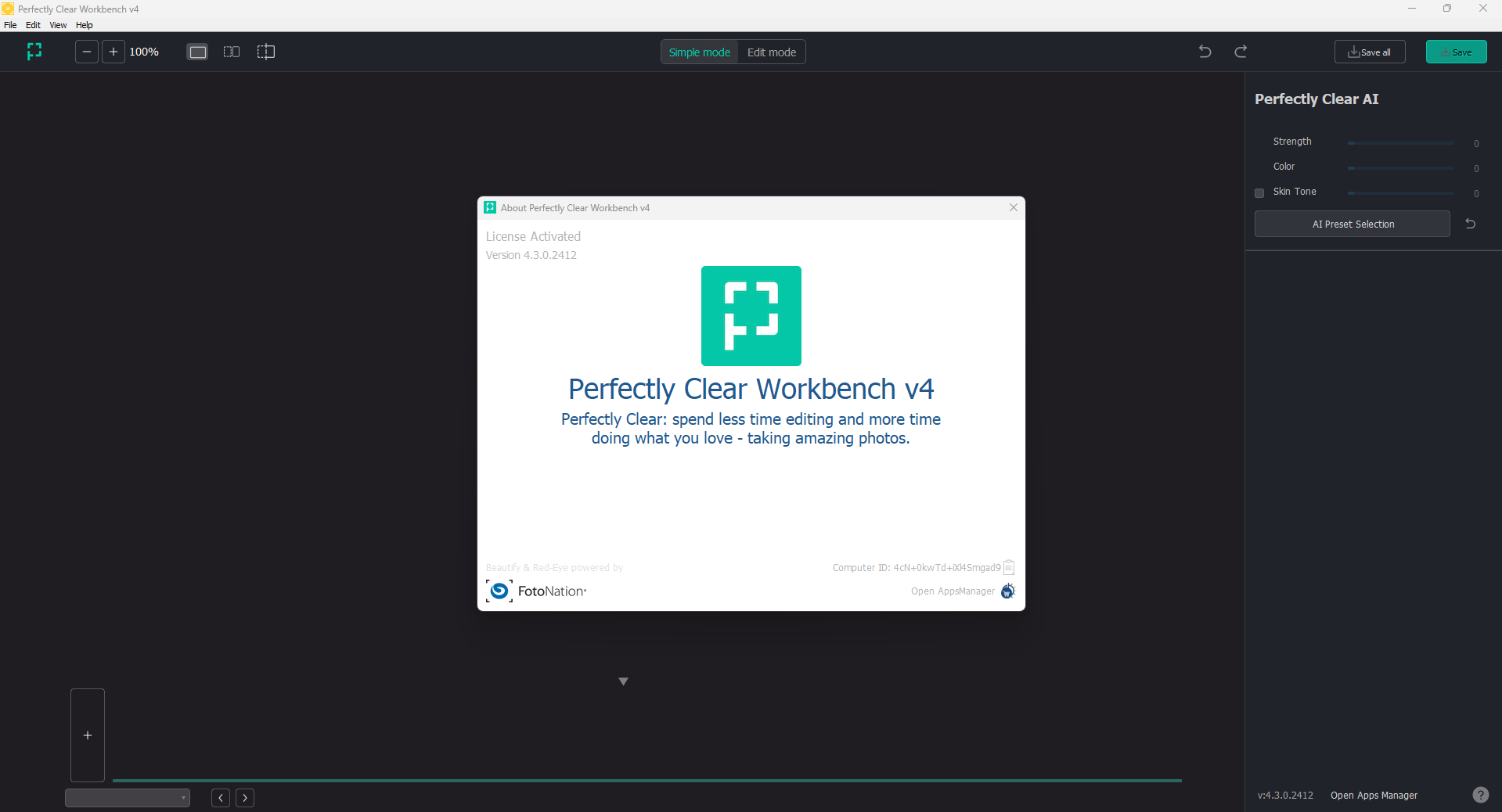The image size is (1502, 812).
Task: Close the About Perfectly Clear dialog
Action: [x=1014, y=207]
